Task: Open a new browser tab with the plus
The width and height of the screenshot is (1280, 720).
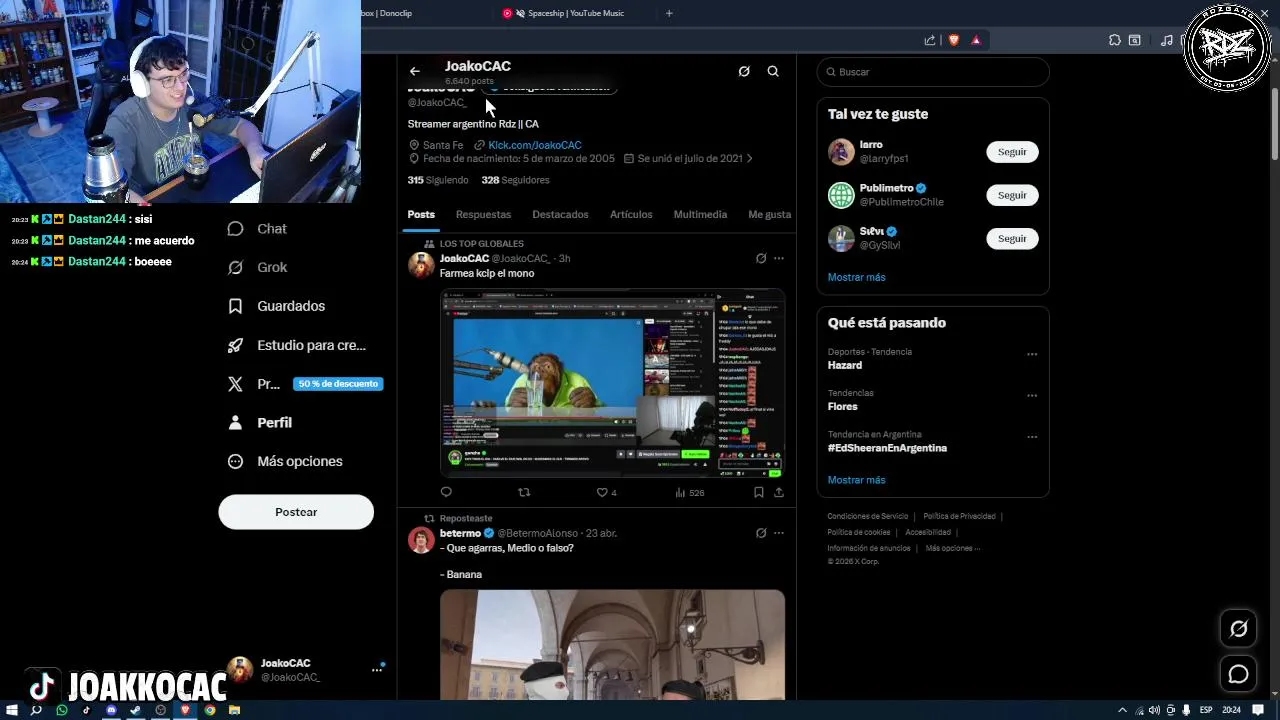Action: click(x=669, y=13)
